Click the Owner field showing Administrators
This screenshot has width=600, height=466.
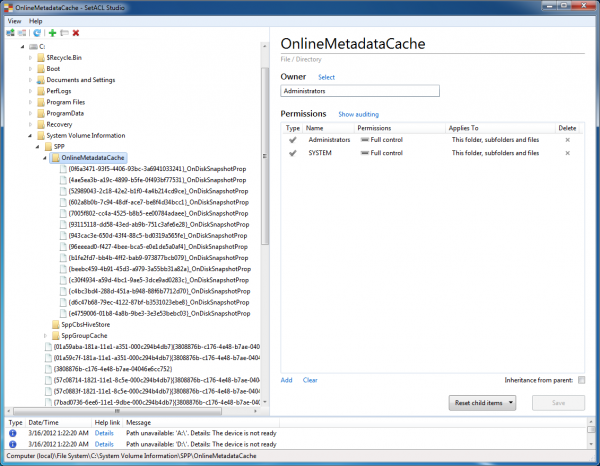tap(360, 91)
